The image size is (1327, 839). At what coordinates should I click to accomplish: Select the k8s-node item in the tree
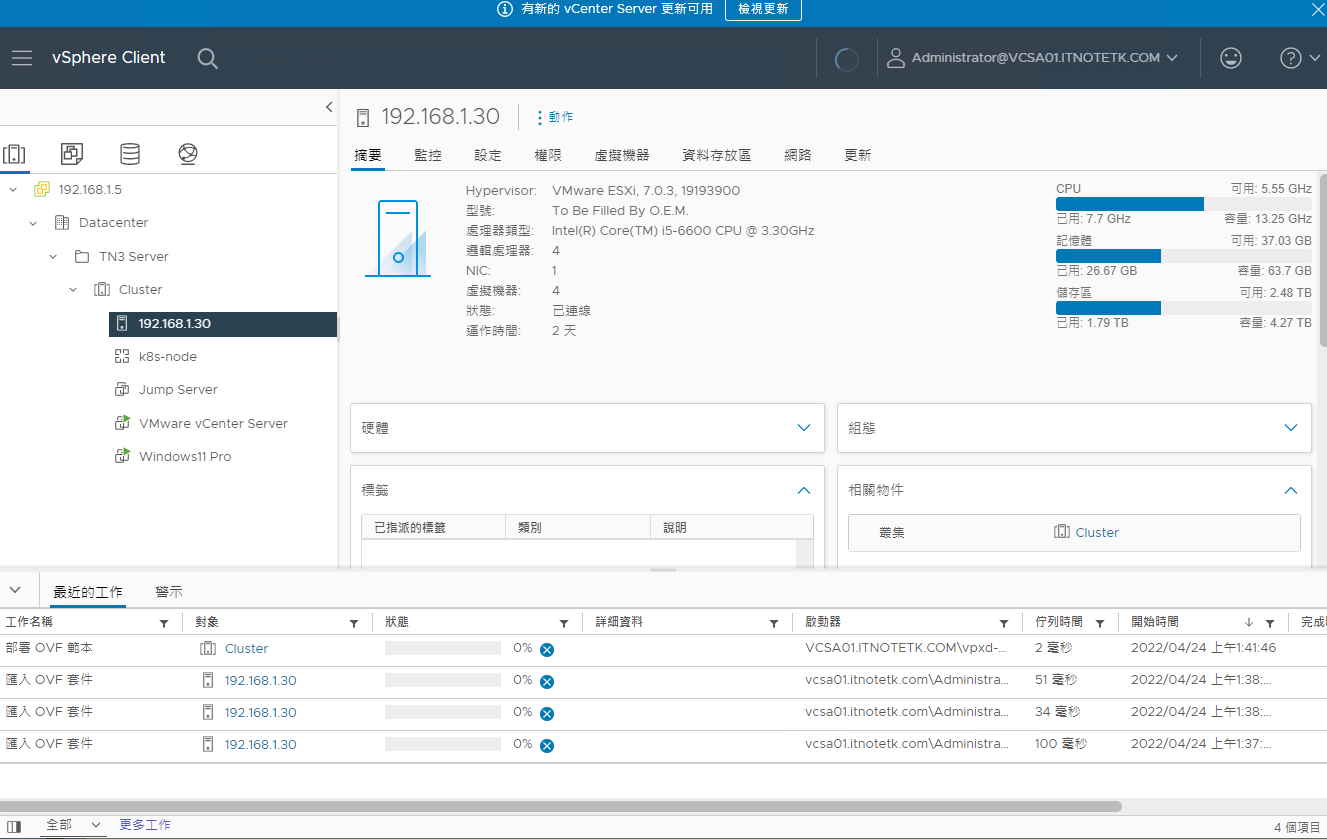pyautogui.click(x=167, y=357)
